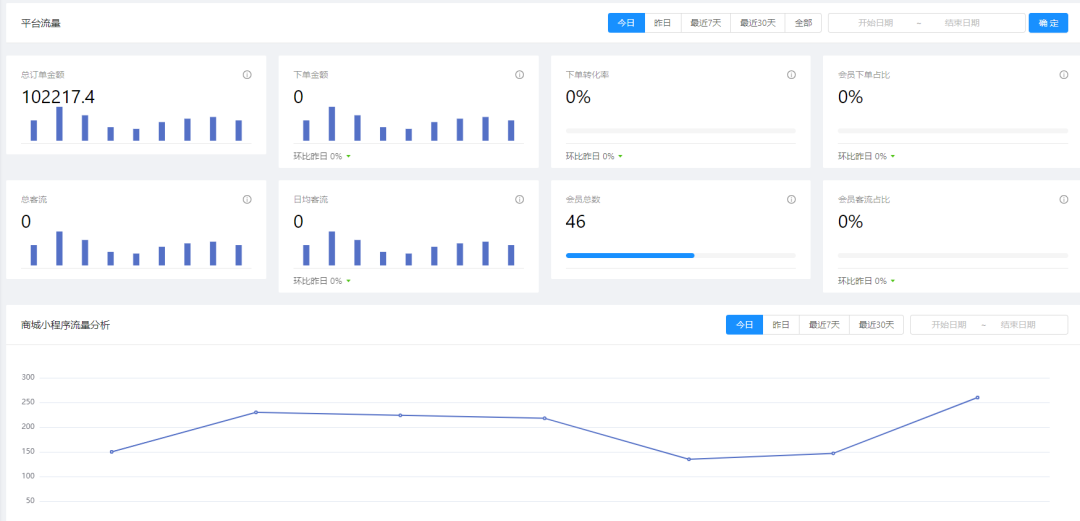This screenshot has height=521, width=1080.
Task: Click 环比昨日 0% on 会员客流占比 card
Action: tap(862, 281)
